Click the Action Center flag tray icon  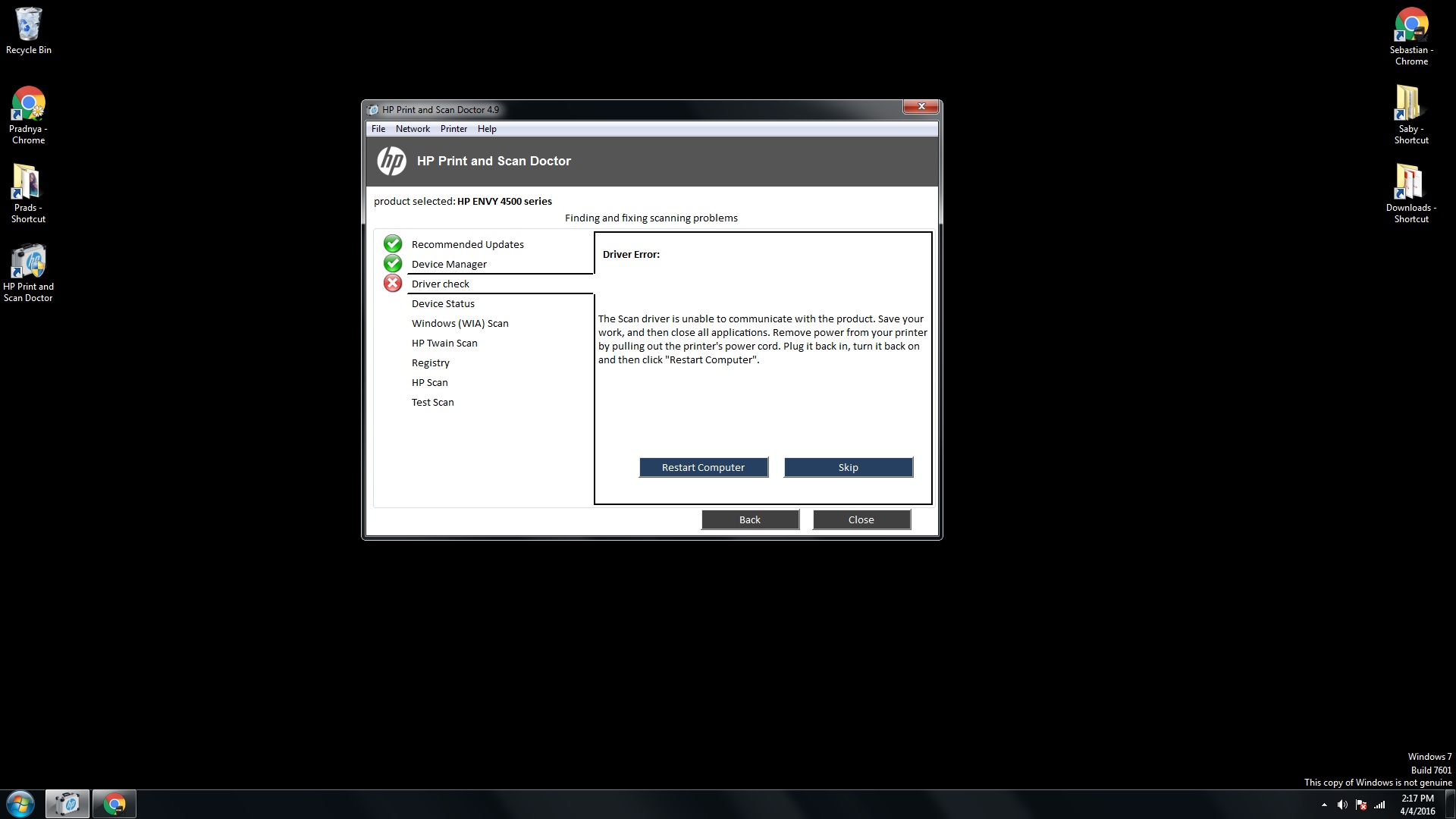[x=1361, y=805]
